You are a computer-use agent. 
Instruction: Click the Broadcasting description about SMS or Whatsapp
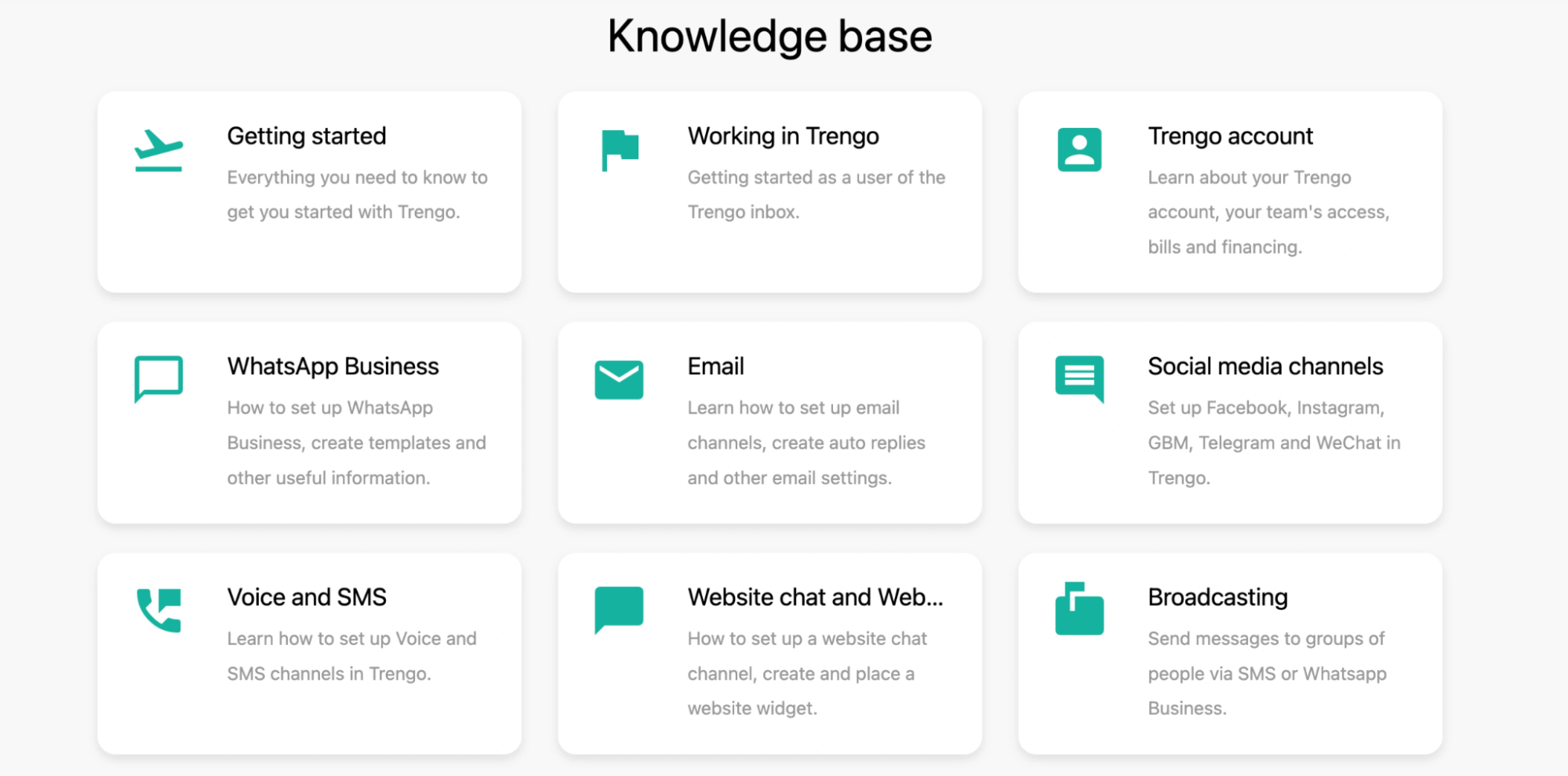[1266, 673]
